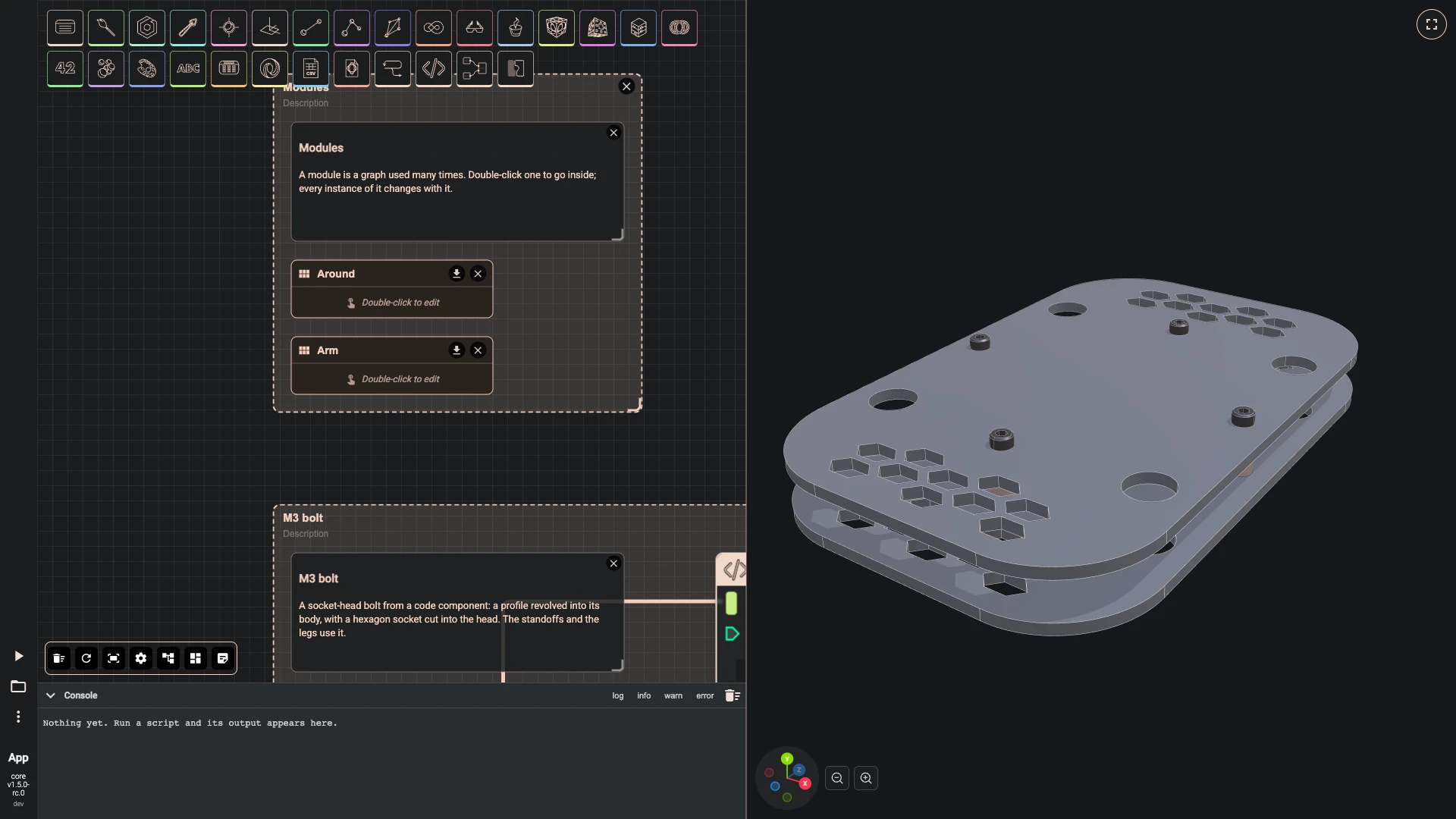This screenshot has width=1456, height=819.
Task: Select the paint palette icon
Action: tap(147, 69)
